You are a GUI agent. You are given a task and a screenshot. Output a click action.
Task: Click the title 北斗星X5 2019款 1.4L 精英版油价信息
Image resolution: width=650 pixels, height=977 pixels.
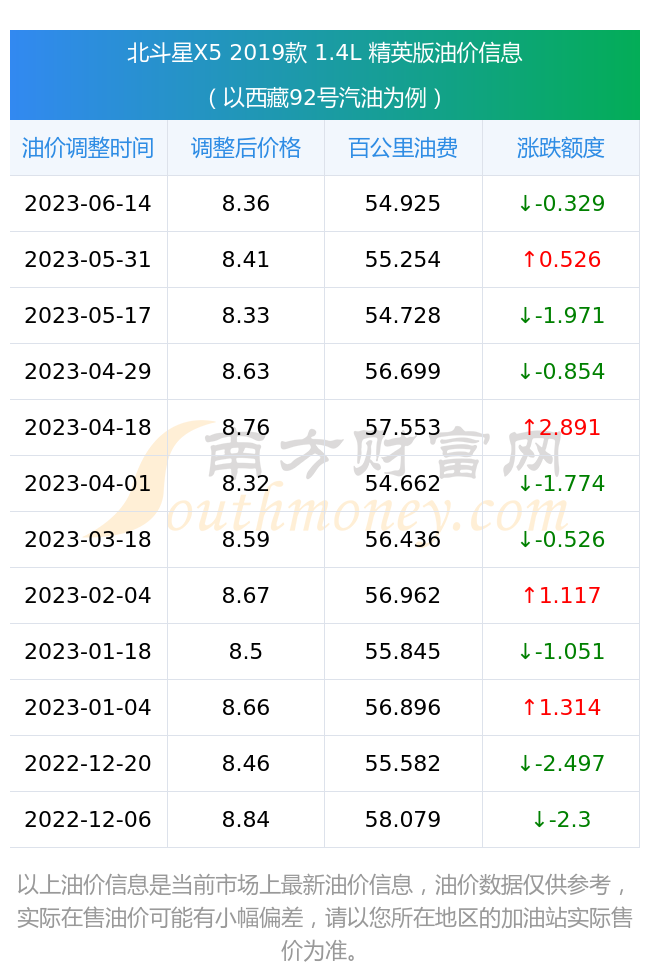coord(325,53)
